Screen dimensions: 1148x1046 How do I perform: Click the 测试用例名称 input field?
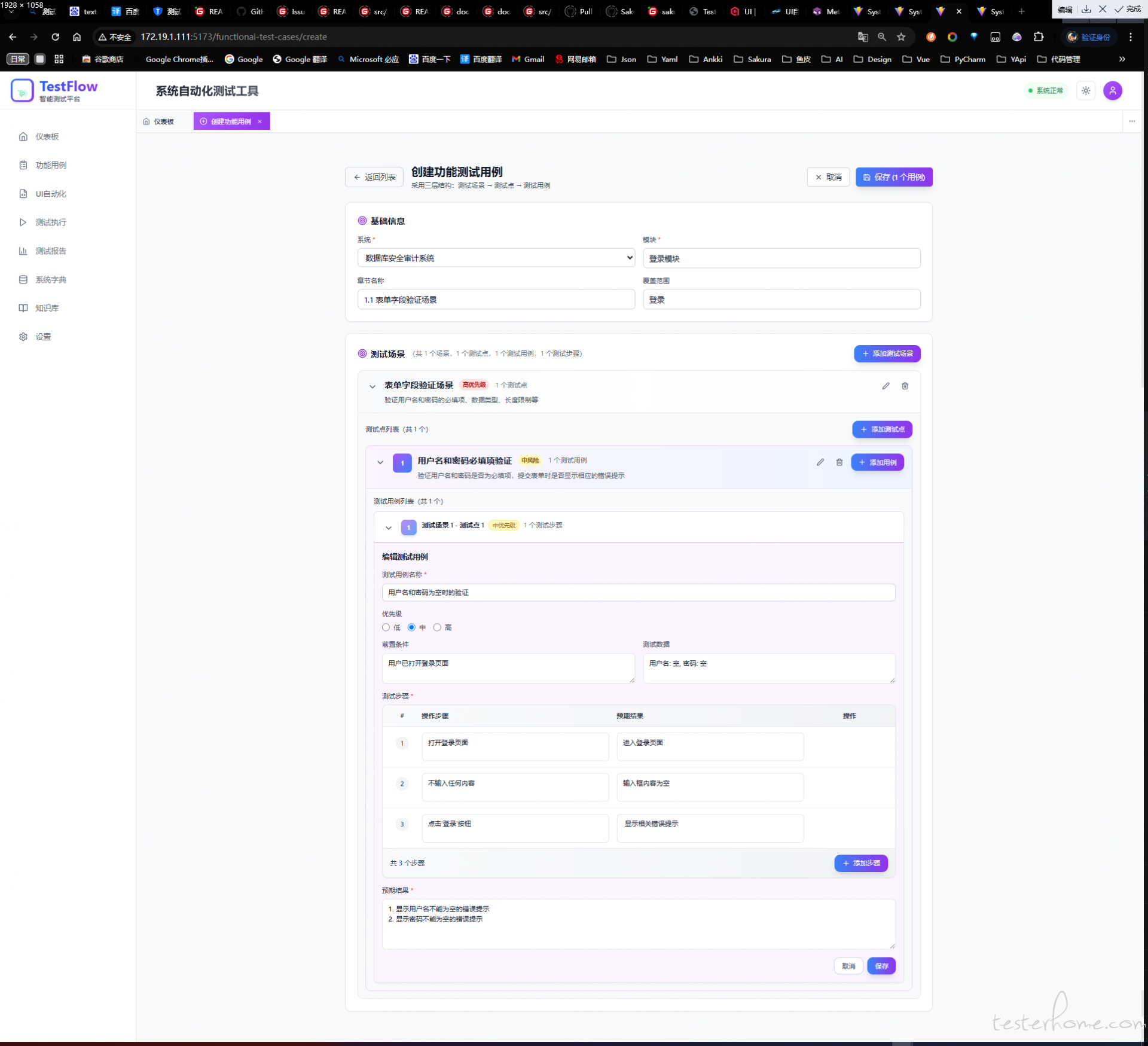[x=638, y=592]
